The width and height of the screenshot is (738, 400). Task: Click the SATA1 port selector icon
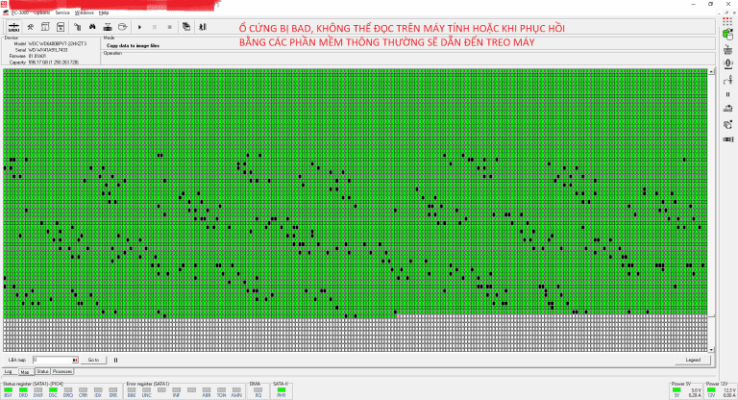click(x=14, y=27)
